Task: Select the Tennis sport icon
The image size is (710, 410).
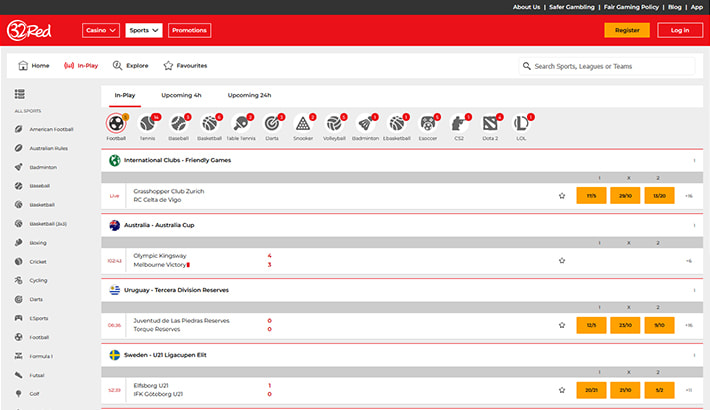Action: [147, 123]
